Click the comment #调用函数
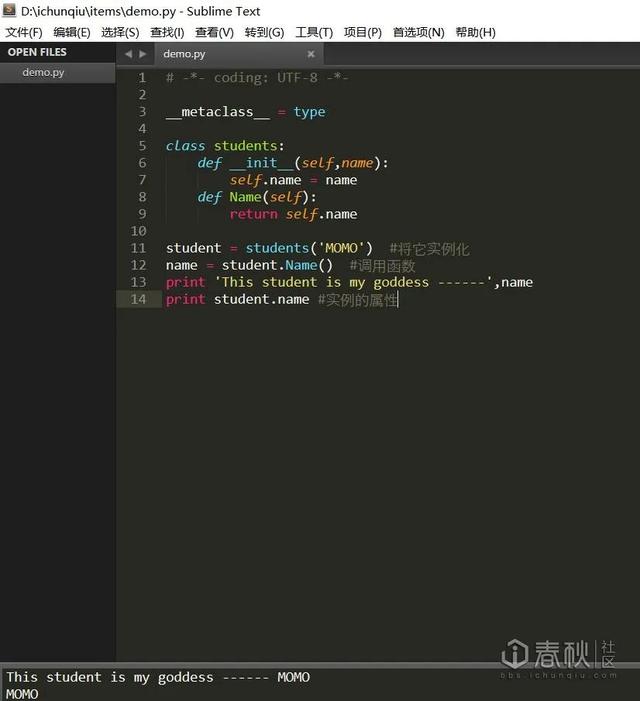 (382, 266)
